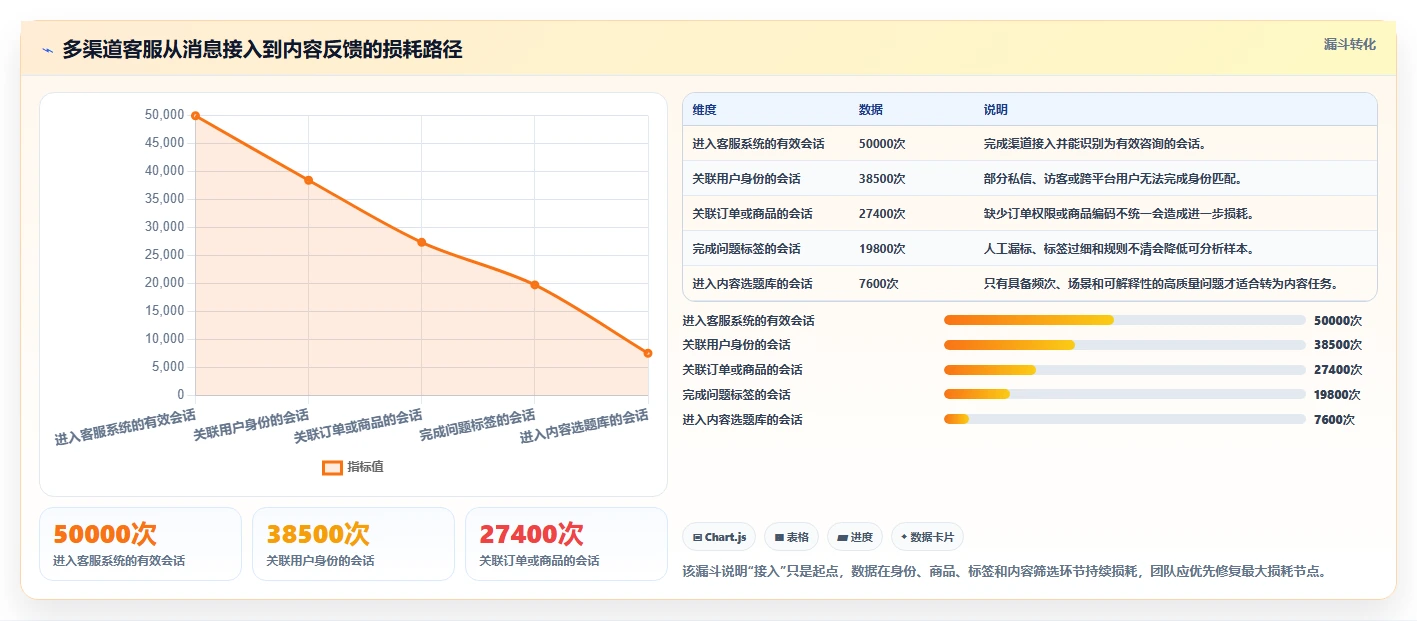The image size is (1417, 621).
Task: Click the progress bar for 关联订单或商品的会话
Action: pos(1124,370)
